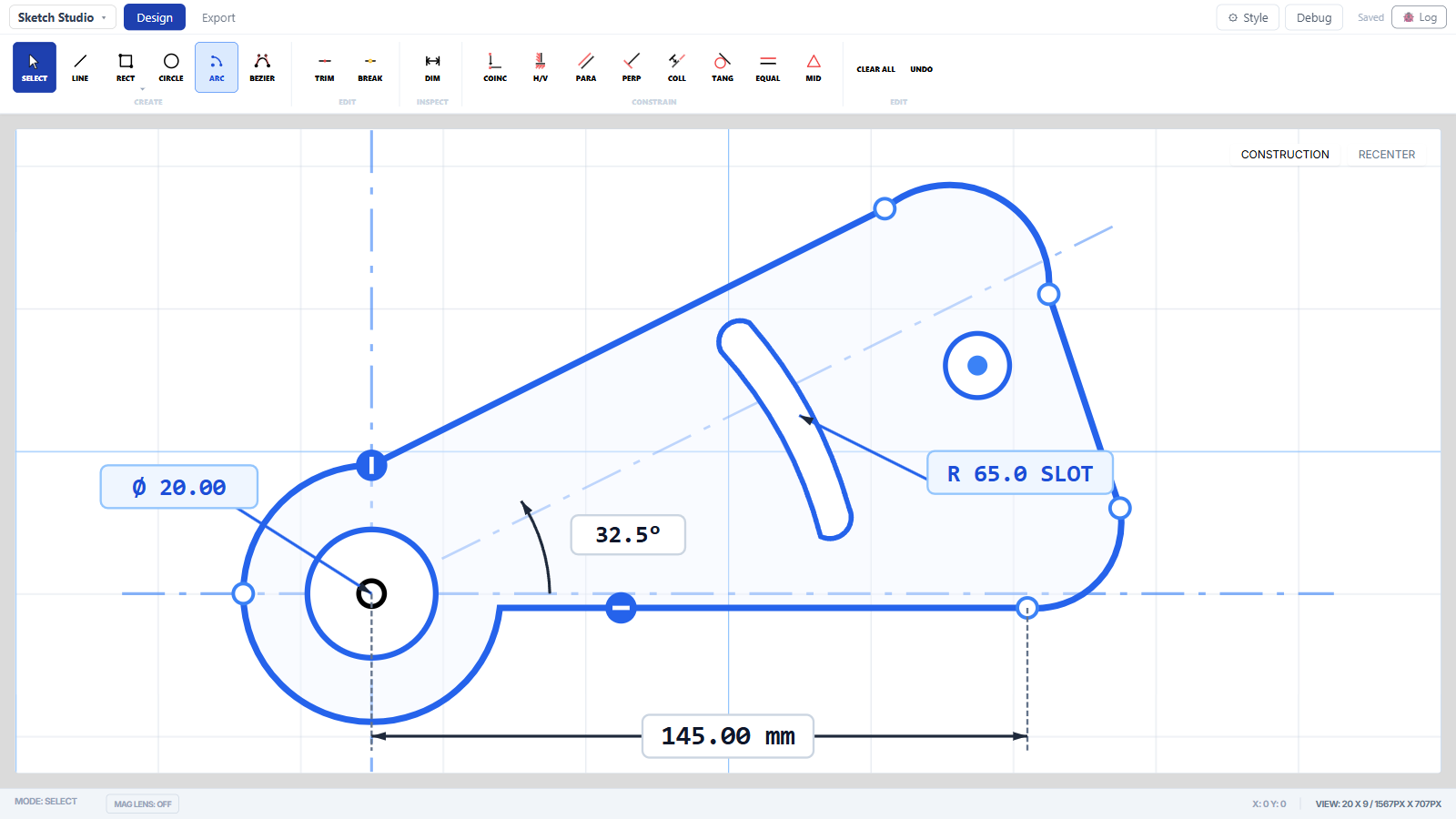The height and width of the screenshot is (819, 1456).
Task: Open the Sketch Studio app dropdown
Action: click(x=63, y=17)
